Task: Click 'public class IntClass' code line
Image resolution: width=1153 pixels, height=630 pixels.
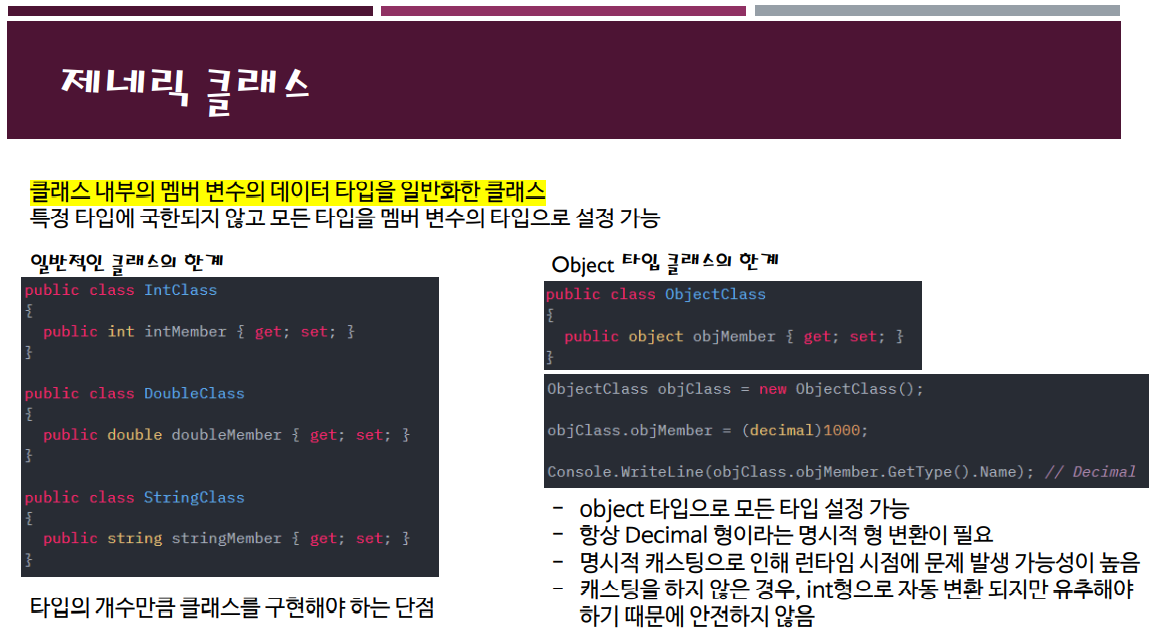Action: click(121, 290)
